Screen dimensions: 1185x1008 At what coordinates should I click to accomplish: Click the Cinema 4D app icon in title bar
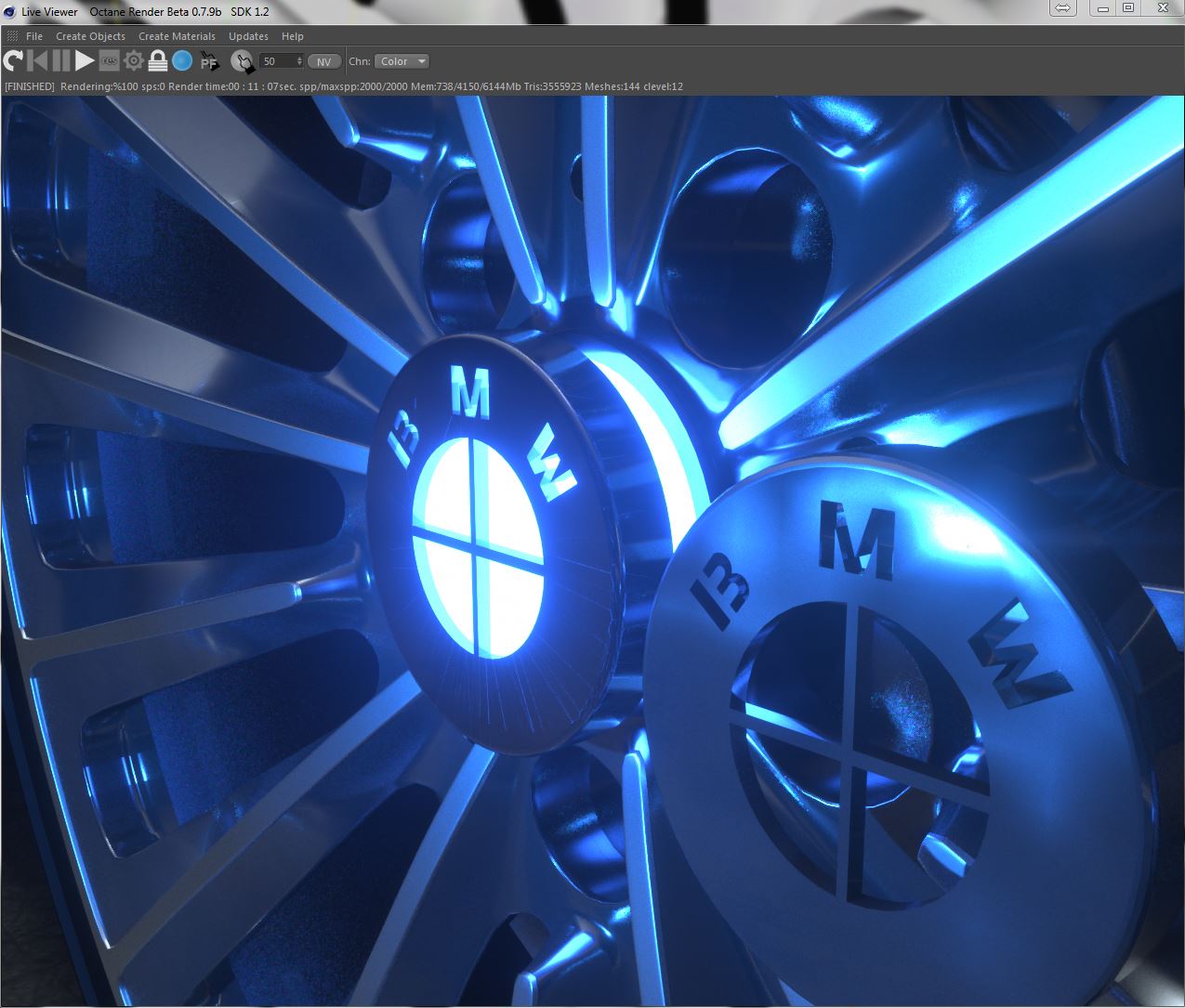pyautogui.click(x=9, y=11)
